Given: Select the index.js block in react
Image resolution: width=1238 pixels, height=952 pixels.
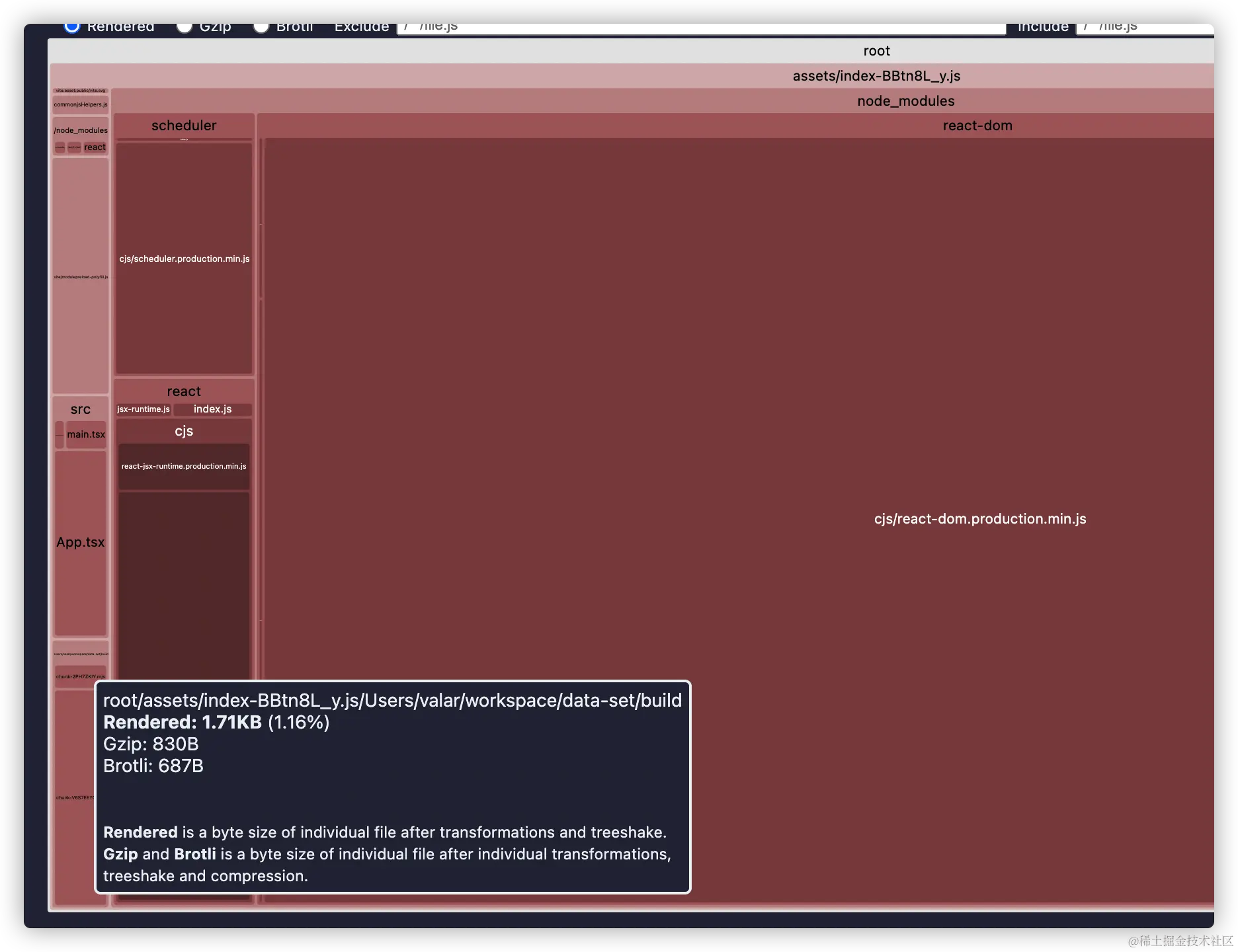Looking at the screenshot, I should 212,409.
